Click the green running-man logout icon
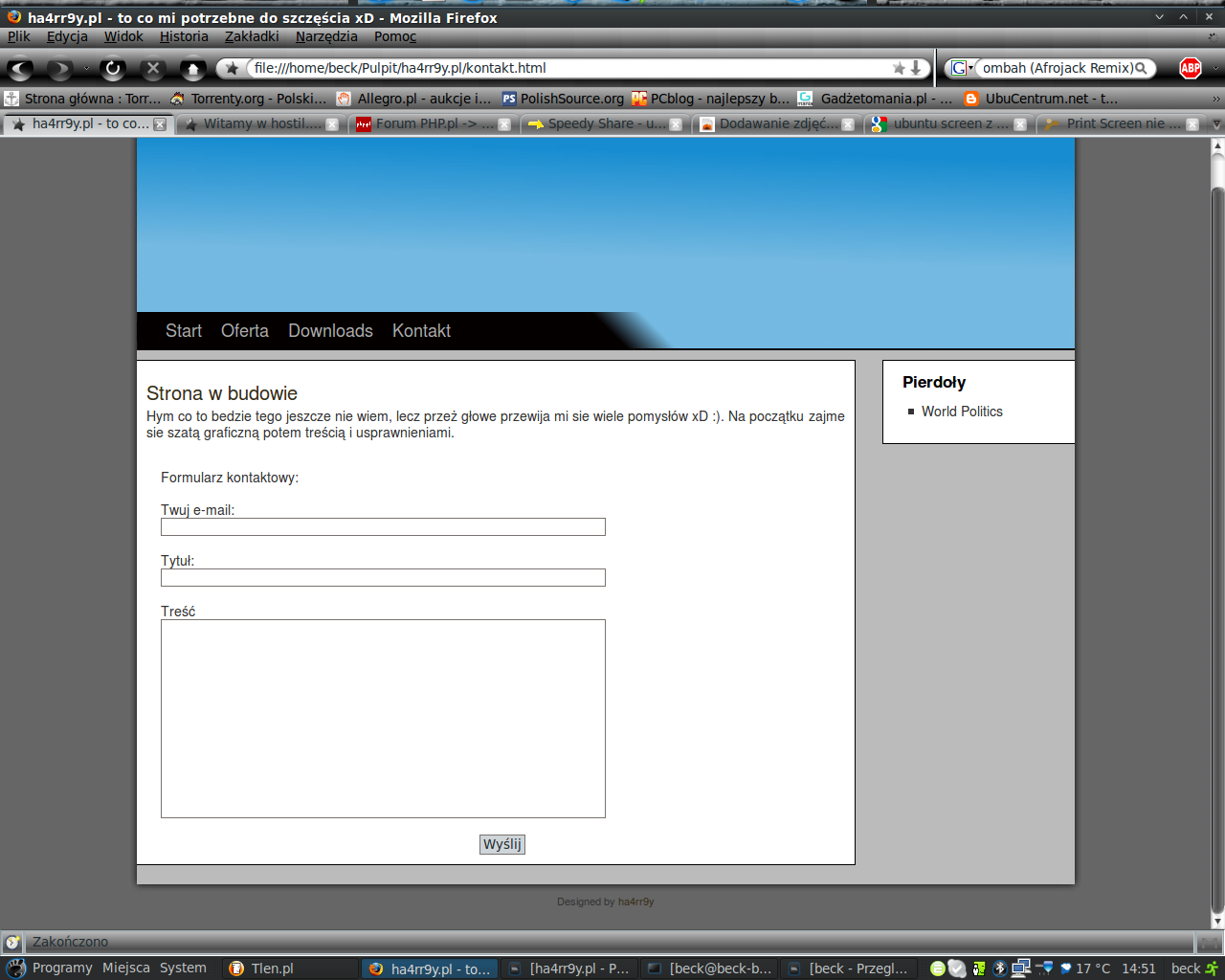This screenshot has height=980, width=1225. pos(1213,969)
